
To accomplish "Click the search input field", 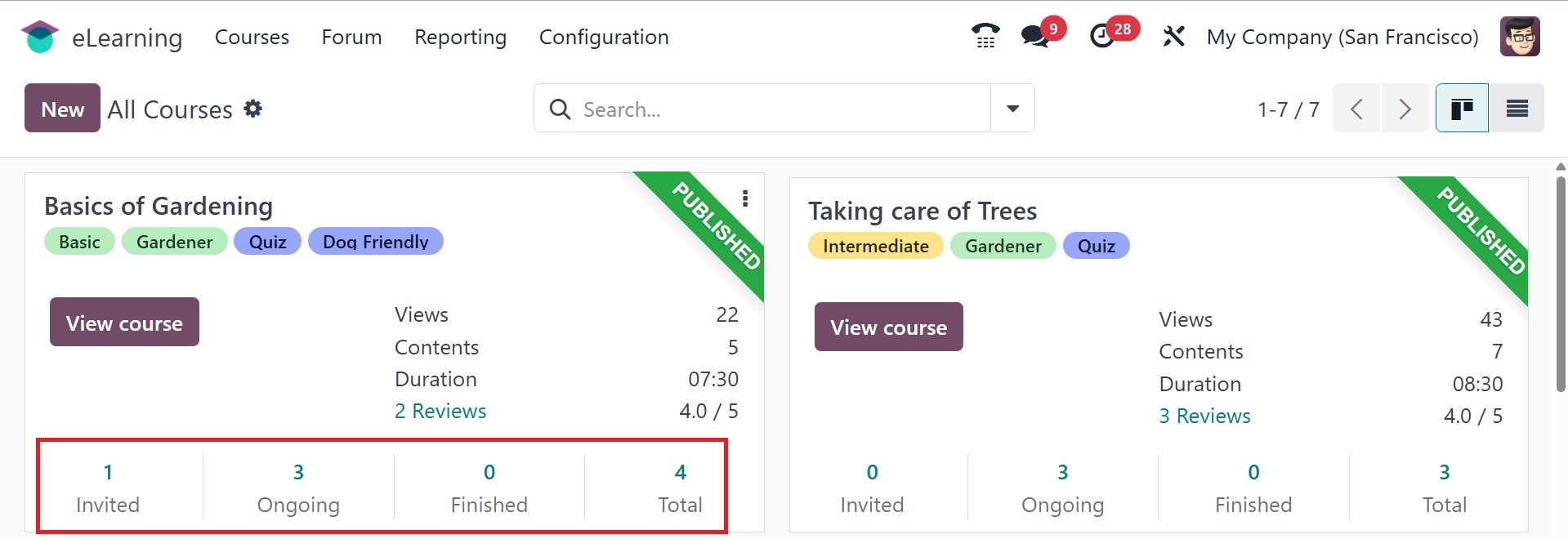I will [x=776, y=109].
